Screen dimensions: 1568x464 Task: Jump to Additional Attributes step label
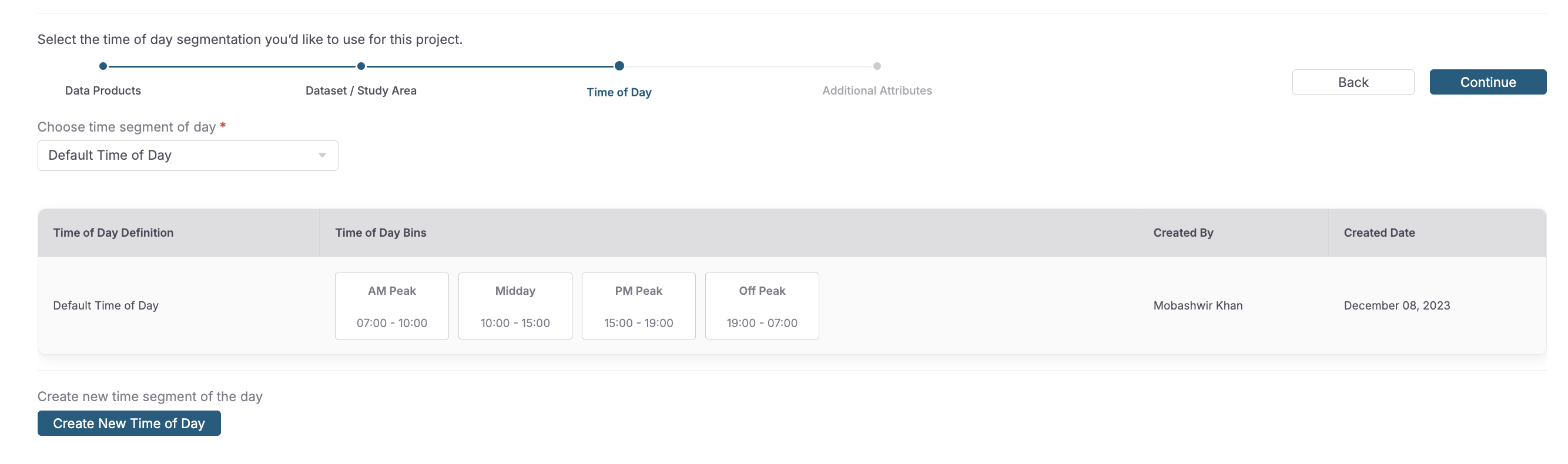[x=876, y=90]
